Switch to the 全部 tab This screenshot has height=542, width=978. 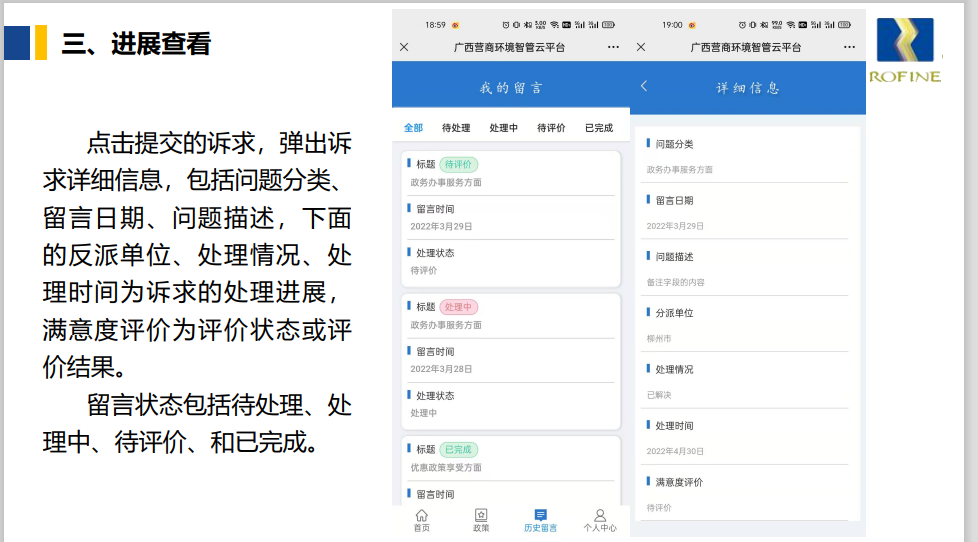click(x=413, y=128)
